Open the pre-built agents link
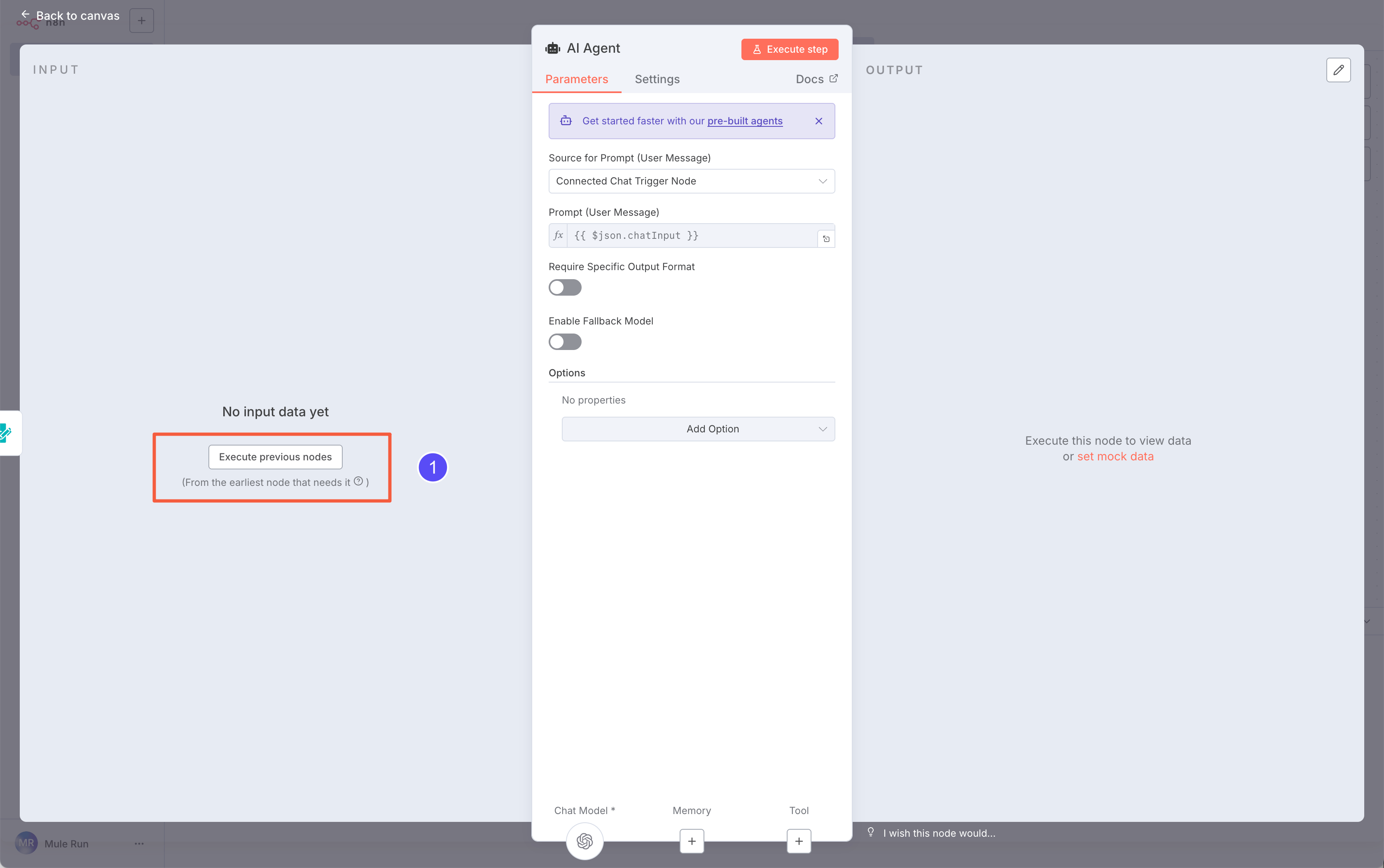Screen dimensions: 1384x868 pos(744,121)
